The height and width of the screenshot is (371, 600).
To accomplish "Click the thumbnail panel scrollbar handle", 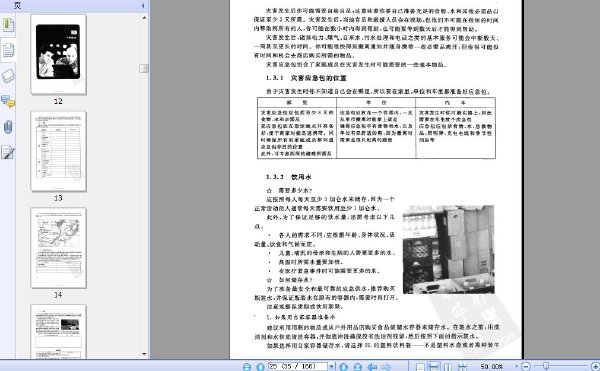I will 144,68.
